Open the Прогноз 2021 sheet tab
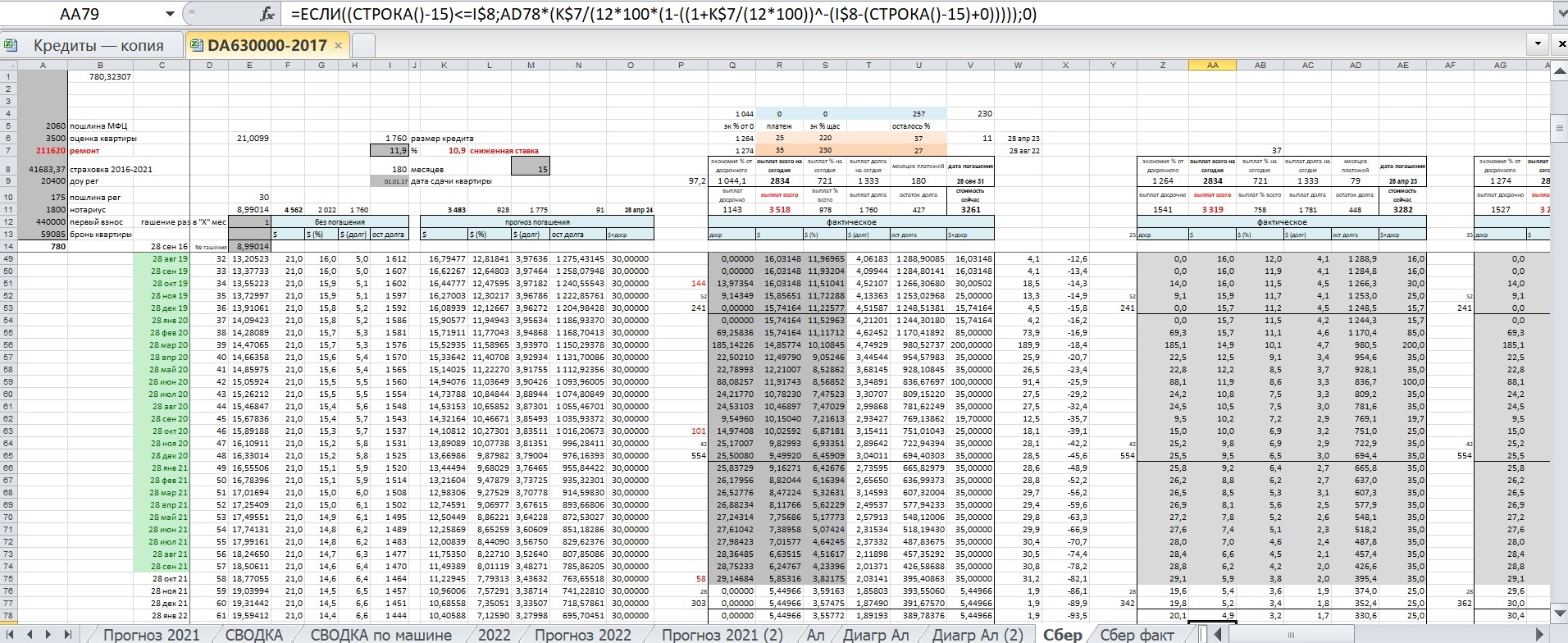The image size is (1568, 643). 151,635
